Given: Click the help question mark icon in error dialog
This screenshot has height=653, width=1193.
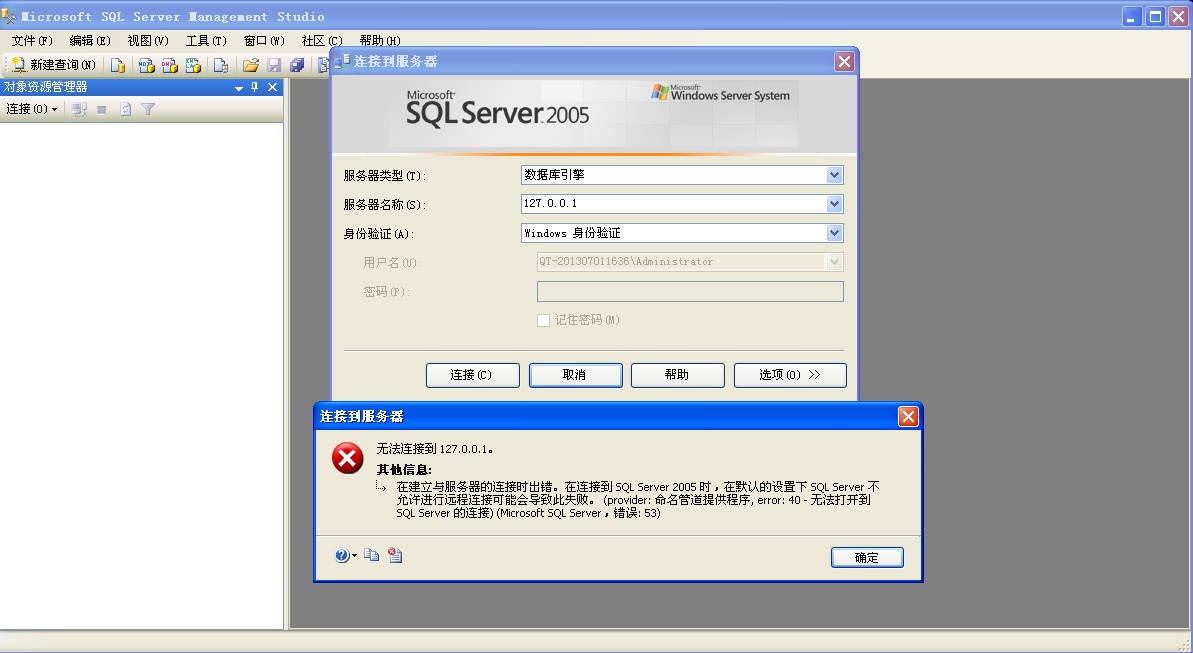Looking at the screenshot, I should click(342, 556).
